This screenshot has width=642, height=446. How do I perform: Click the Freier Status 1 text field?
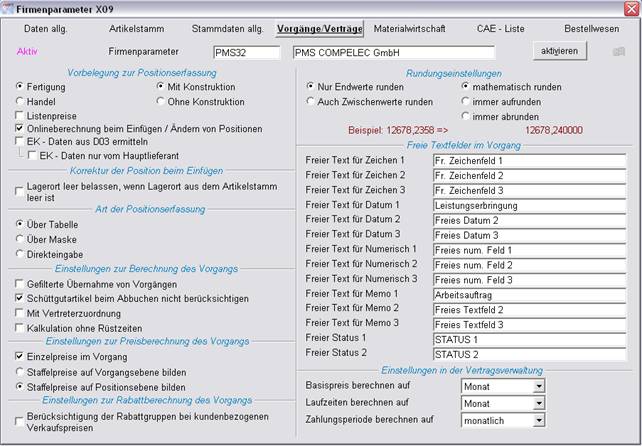[528, 339]
